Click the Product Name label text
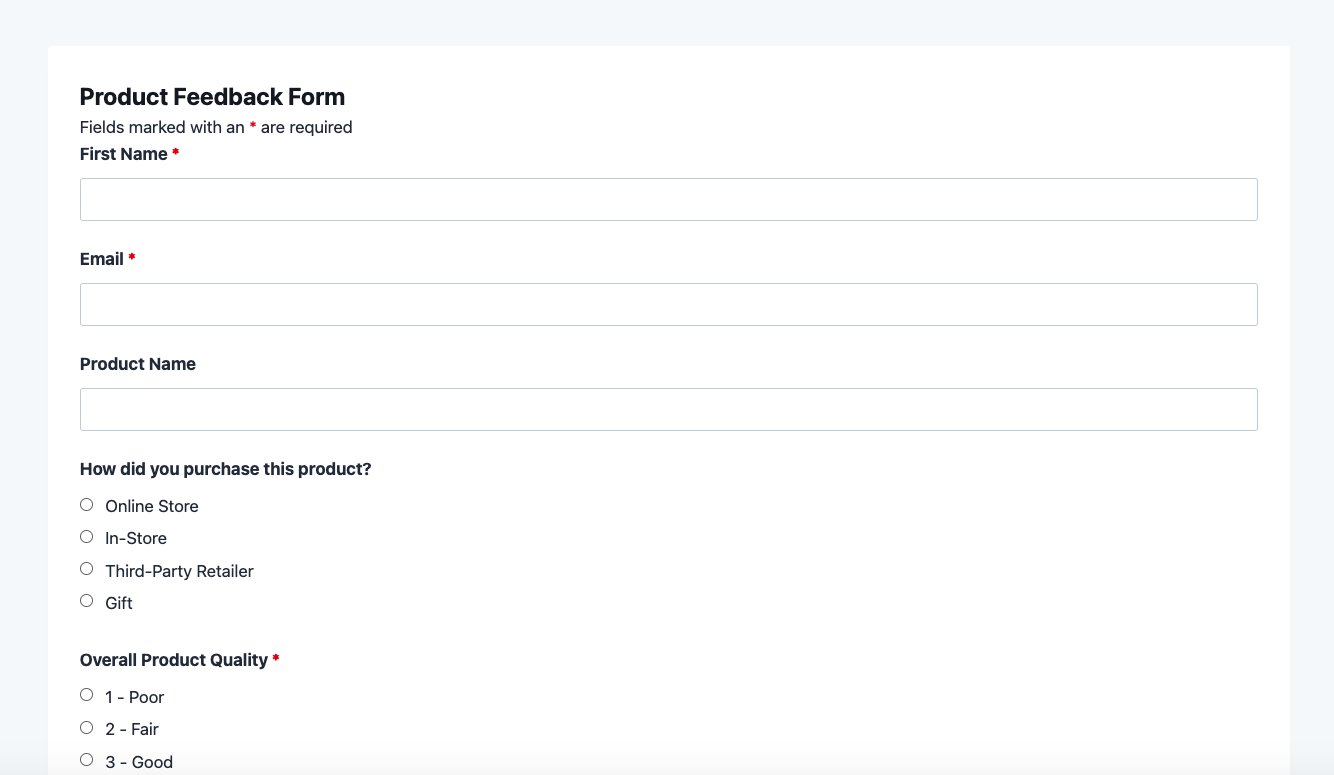Screen dimensions: 1334x775 tap(138, 364)
